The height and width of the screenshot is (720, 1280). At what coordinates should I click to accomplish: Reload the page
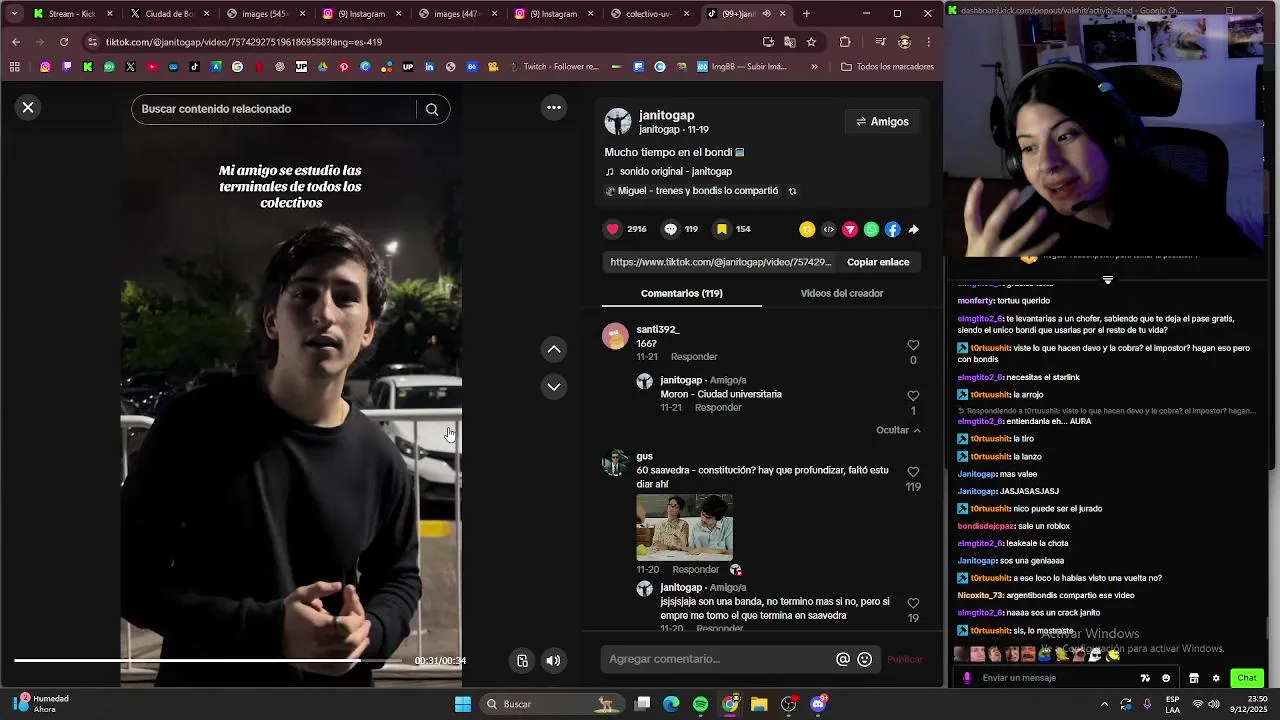pyautogui.click(x=64, y=42)
